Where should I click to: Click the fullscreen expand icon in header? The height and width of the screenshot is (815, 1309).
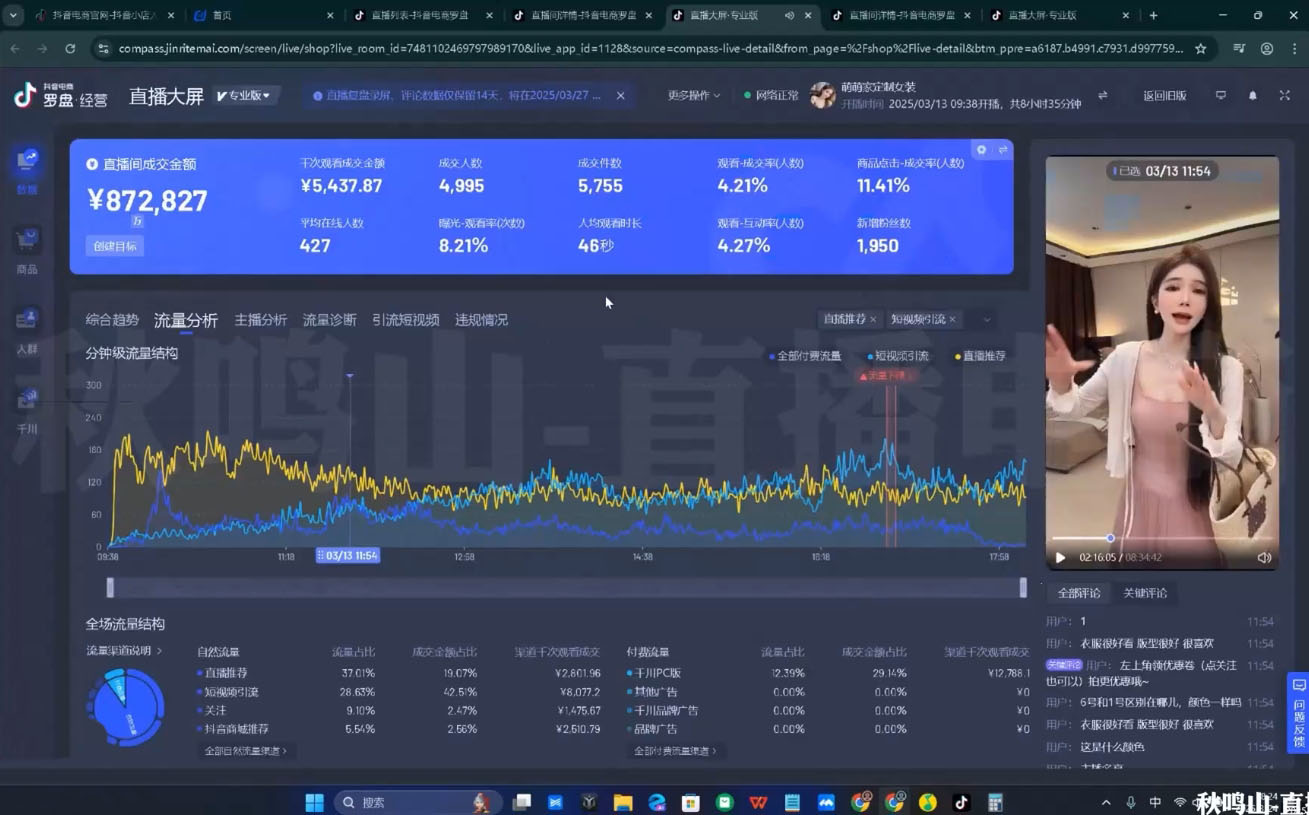click(x=1284, y=96)
